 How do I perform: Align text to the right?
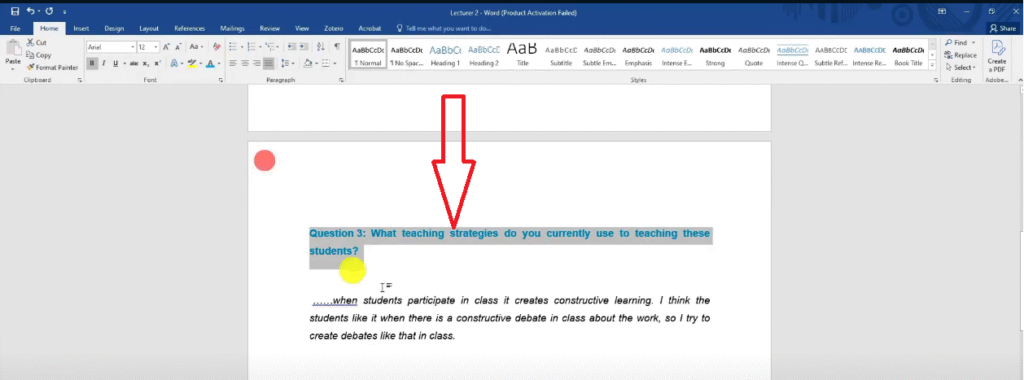[257, 63]
